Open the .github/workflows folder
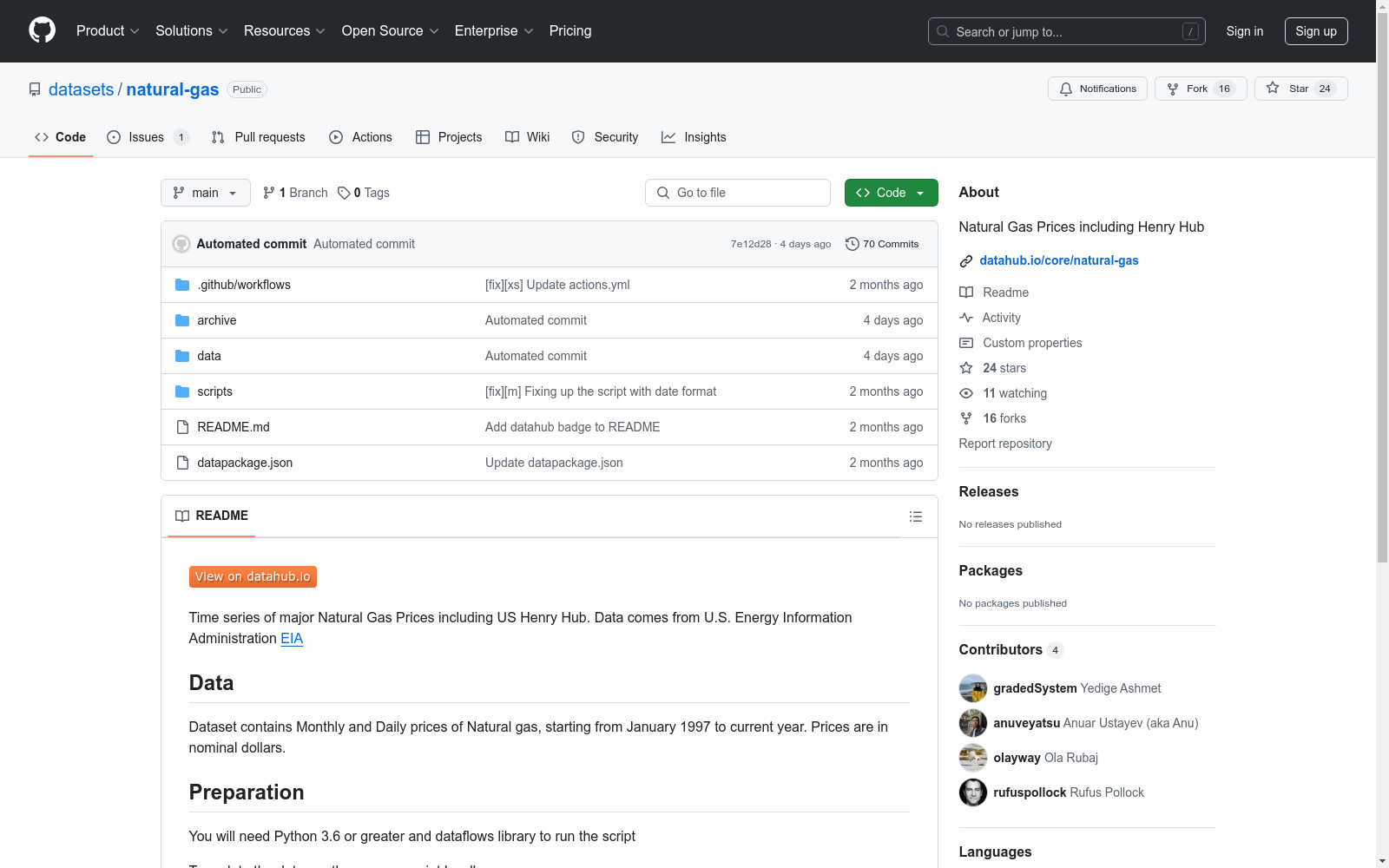The width and height of the screenshot is (1389, 868). pyautogui.click(x=244, y=285)
